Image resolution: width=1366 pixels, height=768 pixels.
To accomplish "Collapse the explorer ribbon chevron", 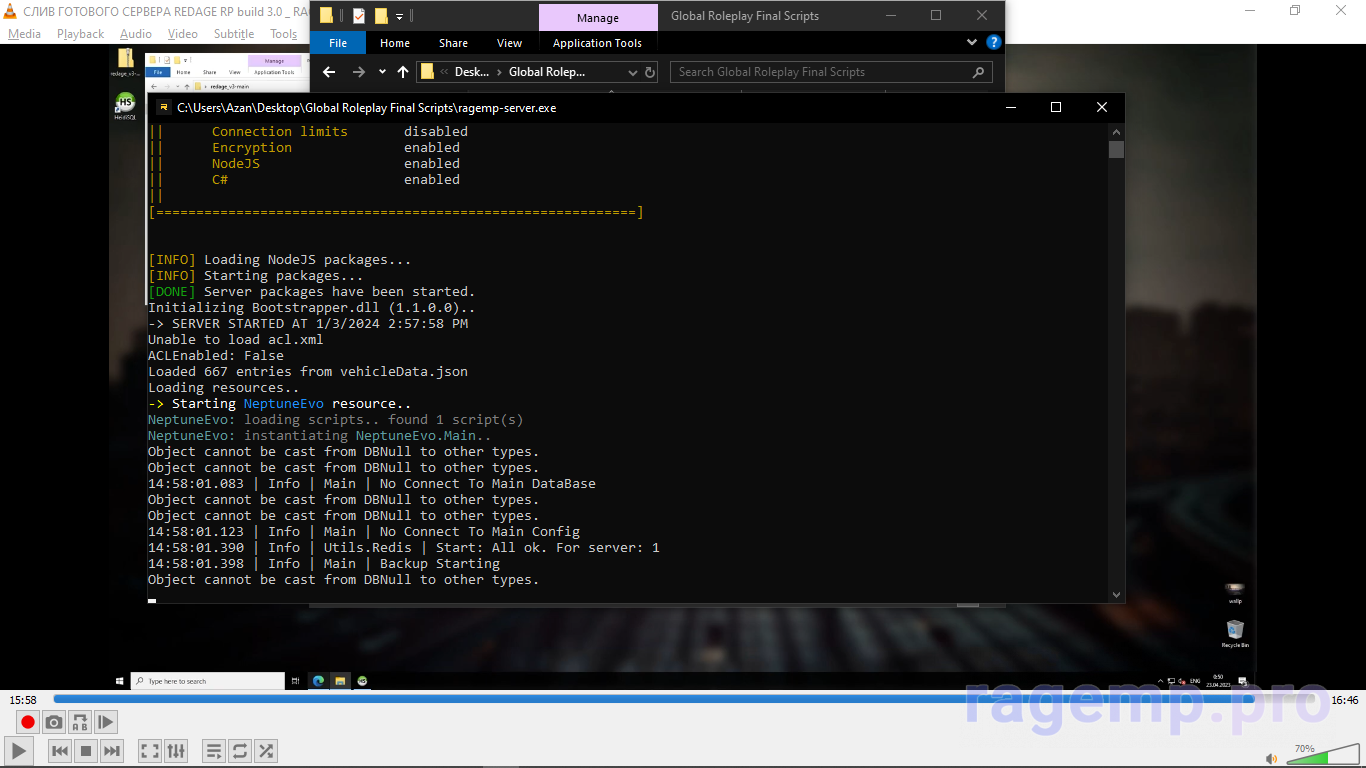I will coord(972,43).
